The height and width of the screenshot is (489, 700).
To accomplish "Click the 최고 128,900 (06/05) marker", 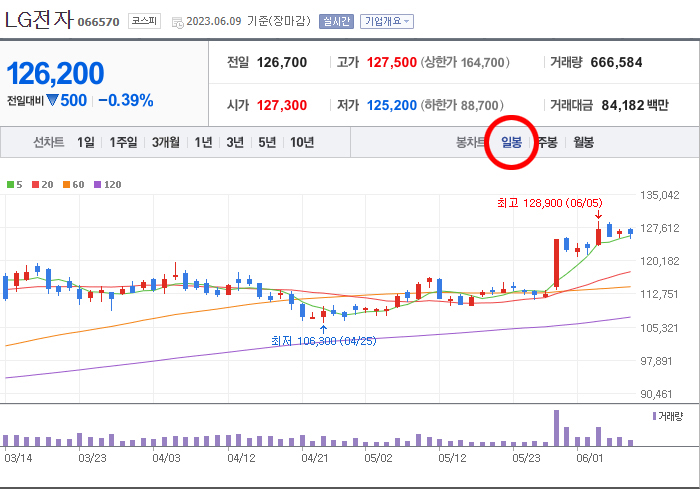I will (550, 203).
